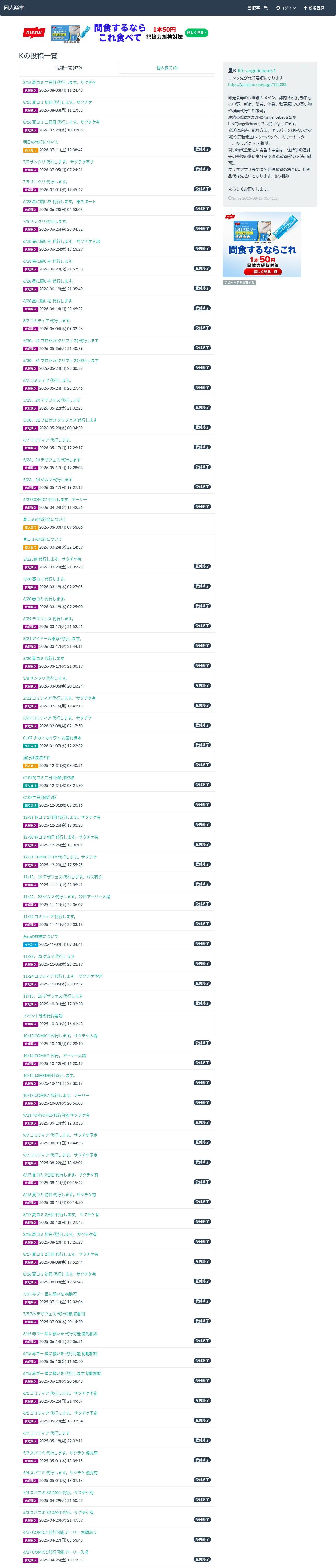Click the ログイン sign-in icon
The height and width of the screenshot is (1568, 336).
pos(277,8)
